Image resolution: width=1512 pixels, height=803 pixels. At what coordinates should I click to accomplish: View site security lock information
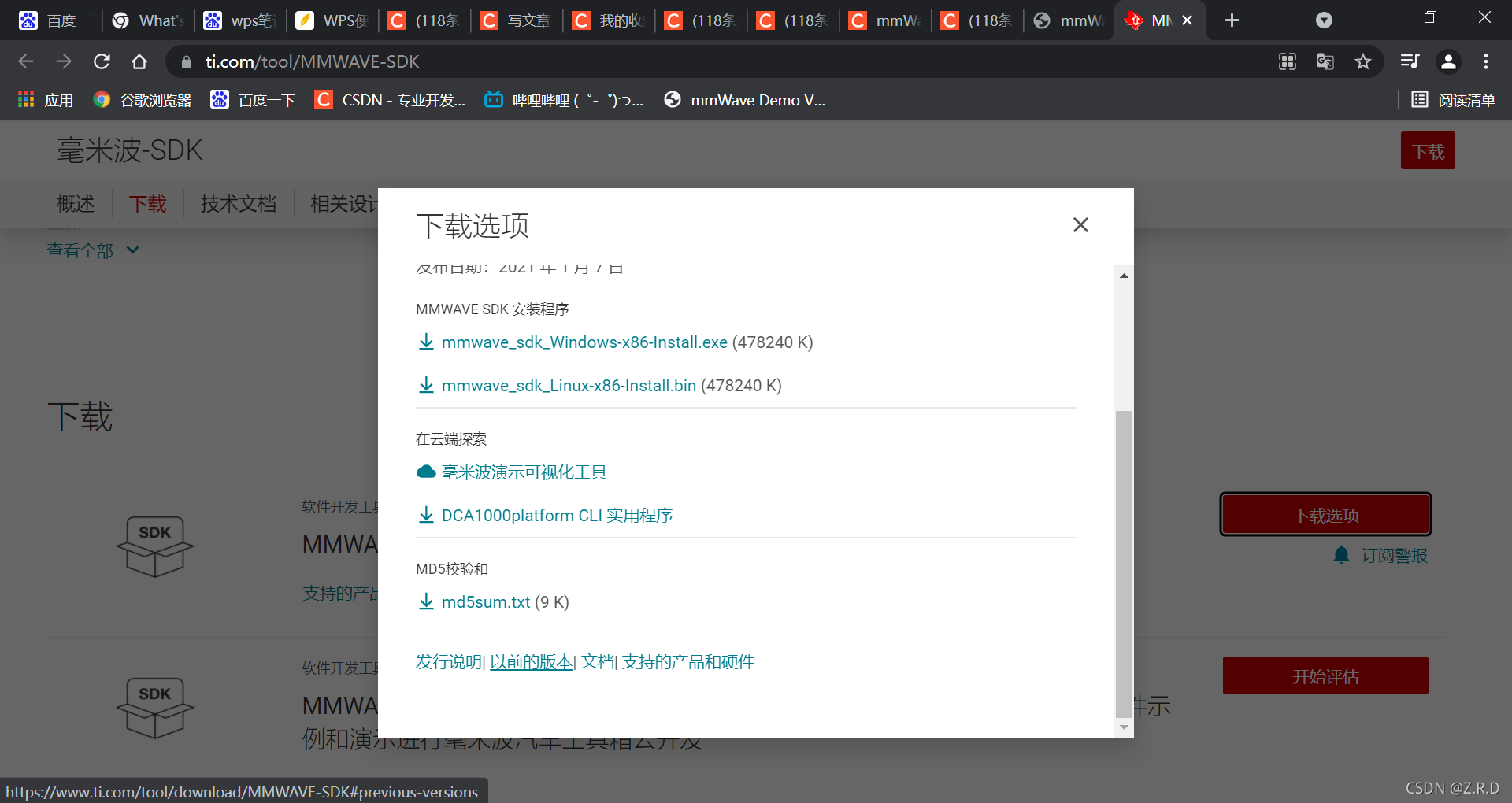(187, 61)
